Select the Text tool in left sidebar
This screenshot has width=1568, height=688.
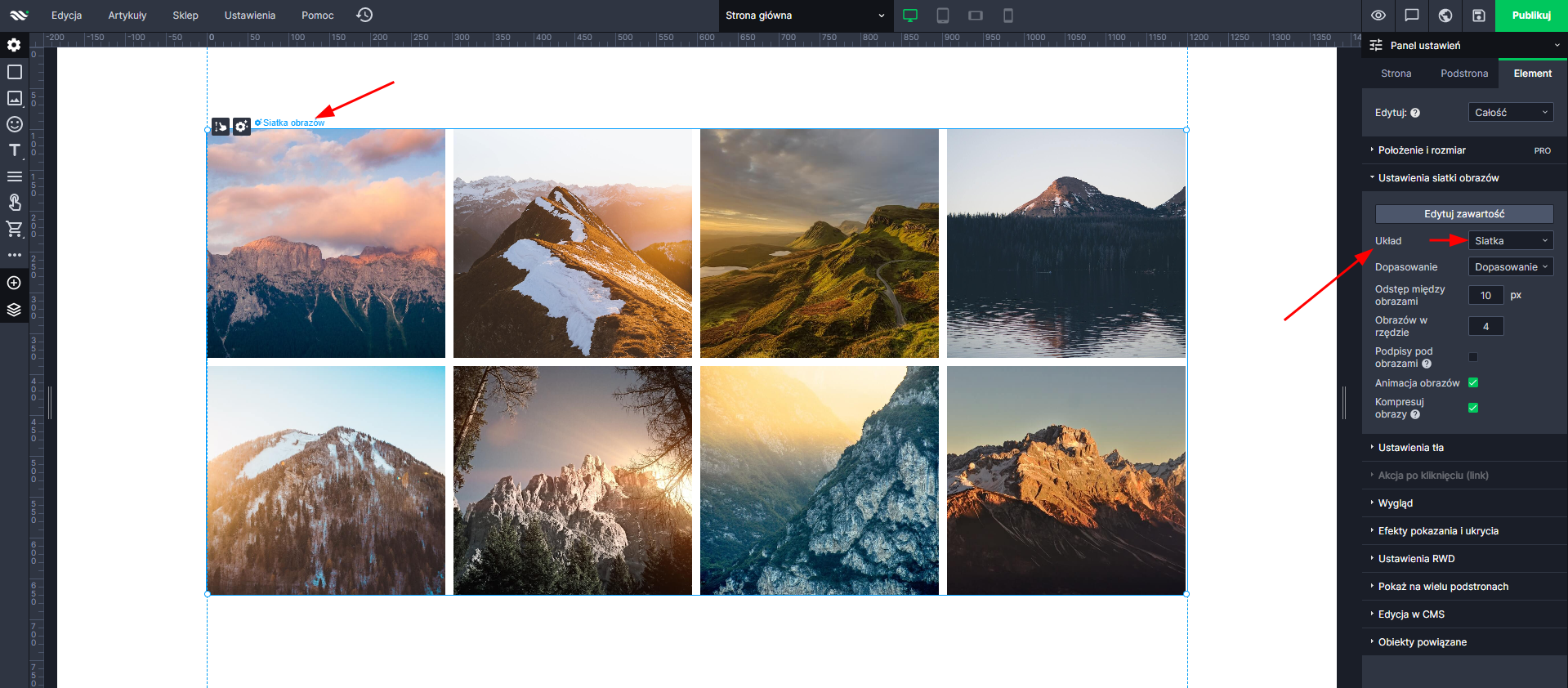coord(14,150)
